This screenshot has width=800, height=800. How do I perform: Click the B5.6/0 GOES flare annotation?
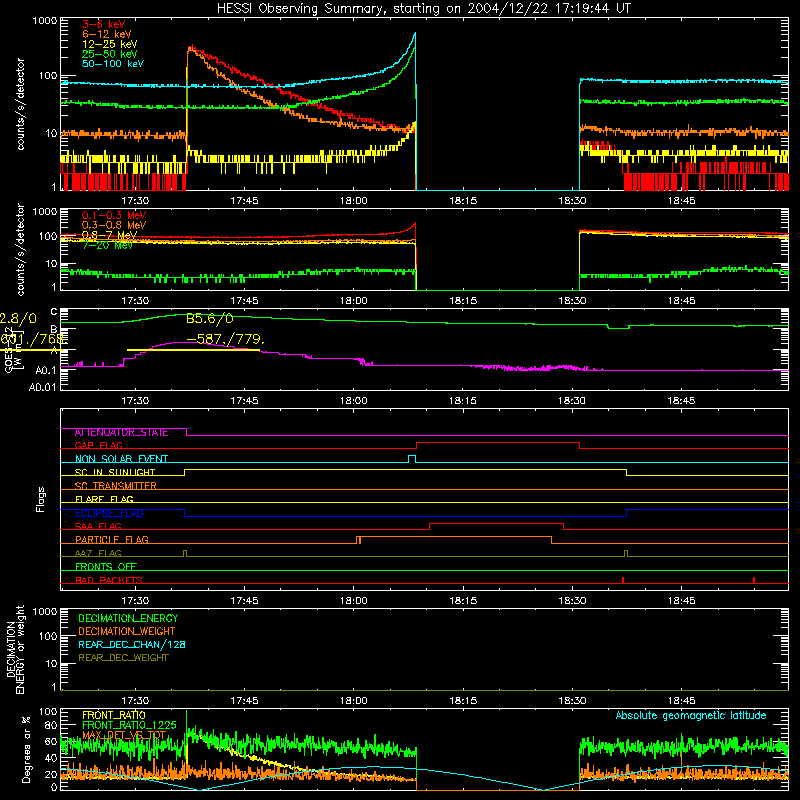click(210, 319)
